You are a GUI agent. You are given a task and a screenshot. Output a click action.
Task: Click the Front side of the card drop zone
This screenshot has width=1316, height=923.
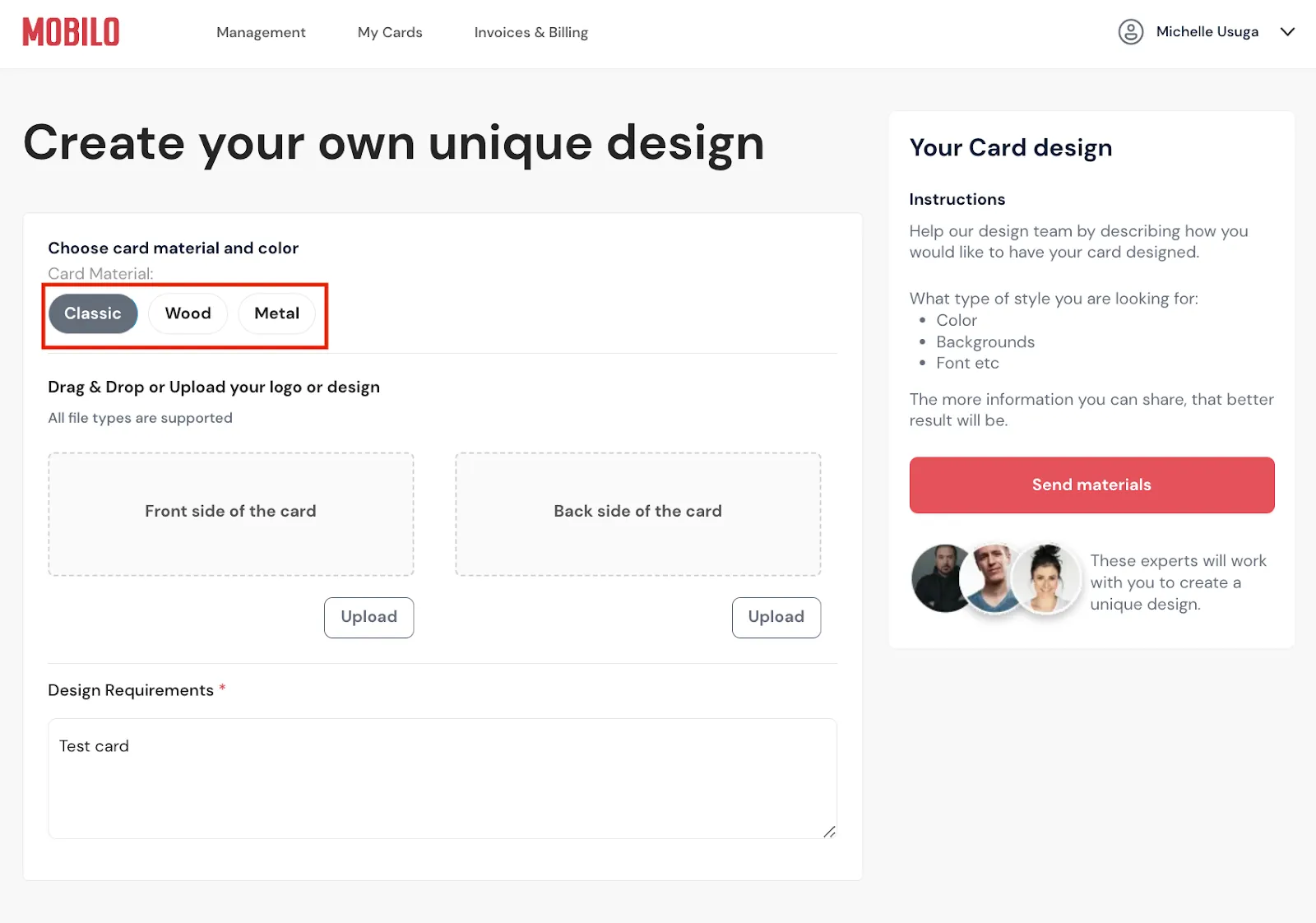(x=231, y=514)
